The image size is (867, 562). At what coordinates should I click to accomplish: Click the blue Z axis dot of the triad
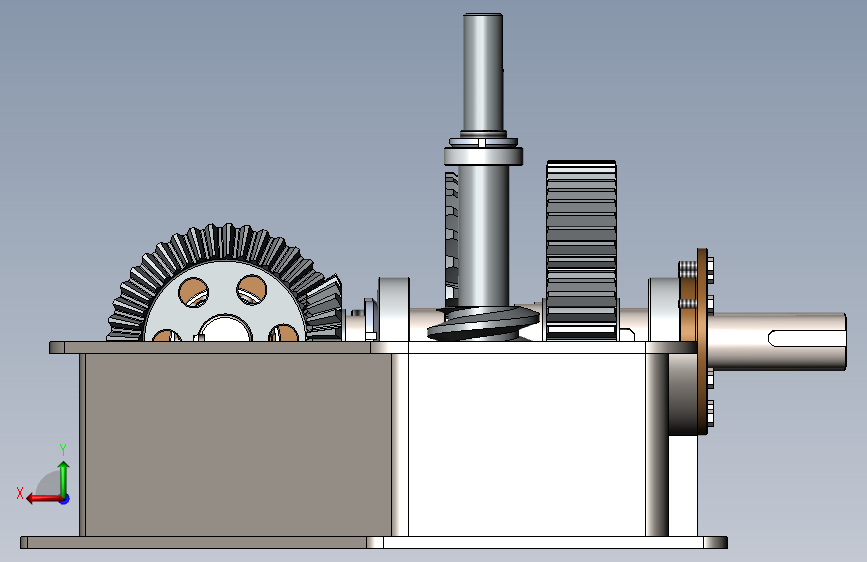[65, 499]
